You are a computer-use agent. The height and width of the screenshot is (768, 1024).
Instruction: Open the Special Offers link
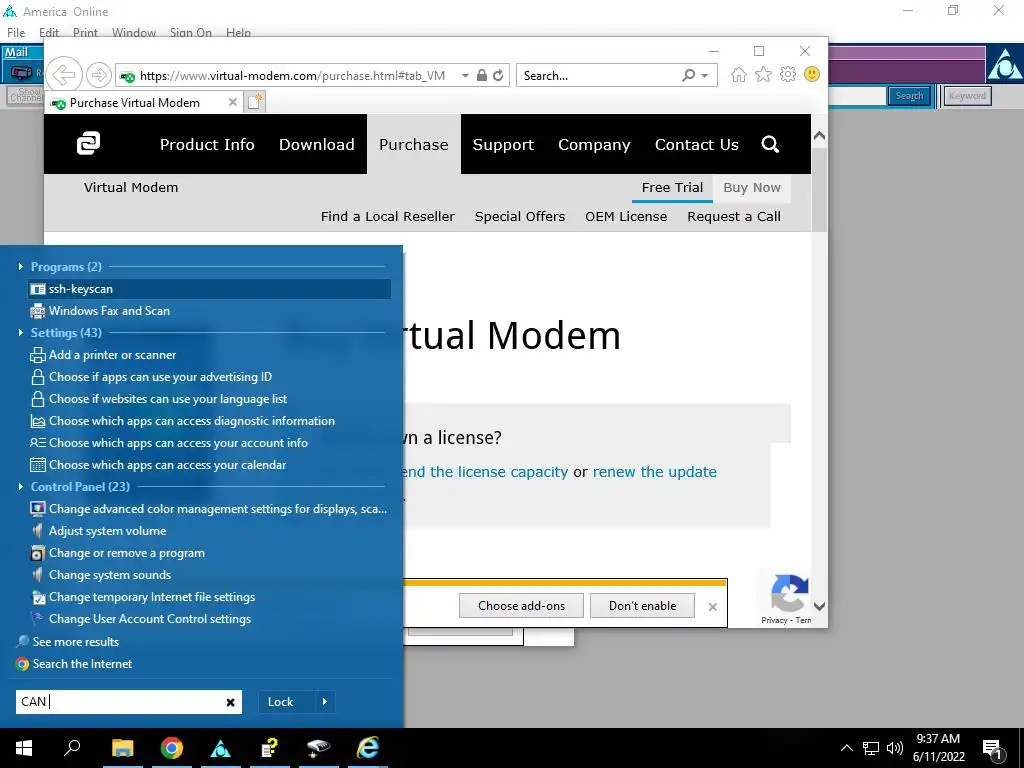(520, 217)
